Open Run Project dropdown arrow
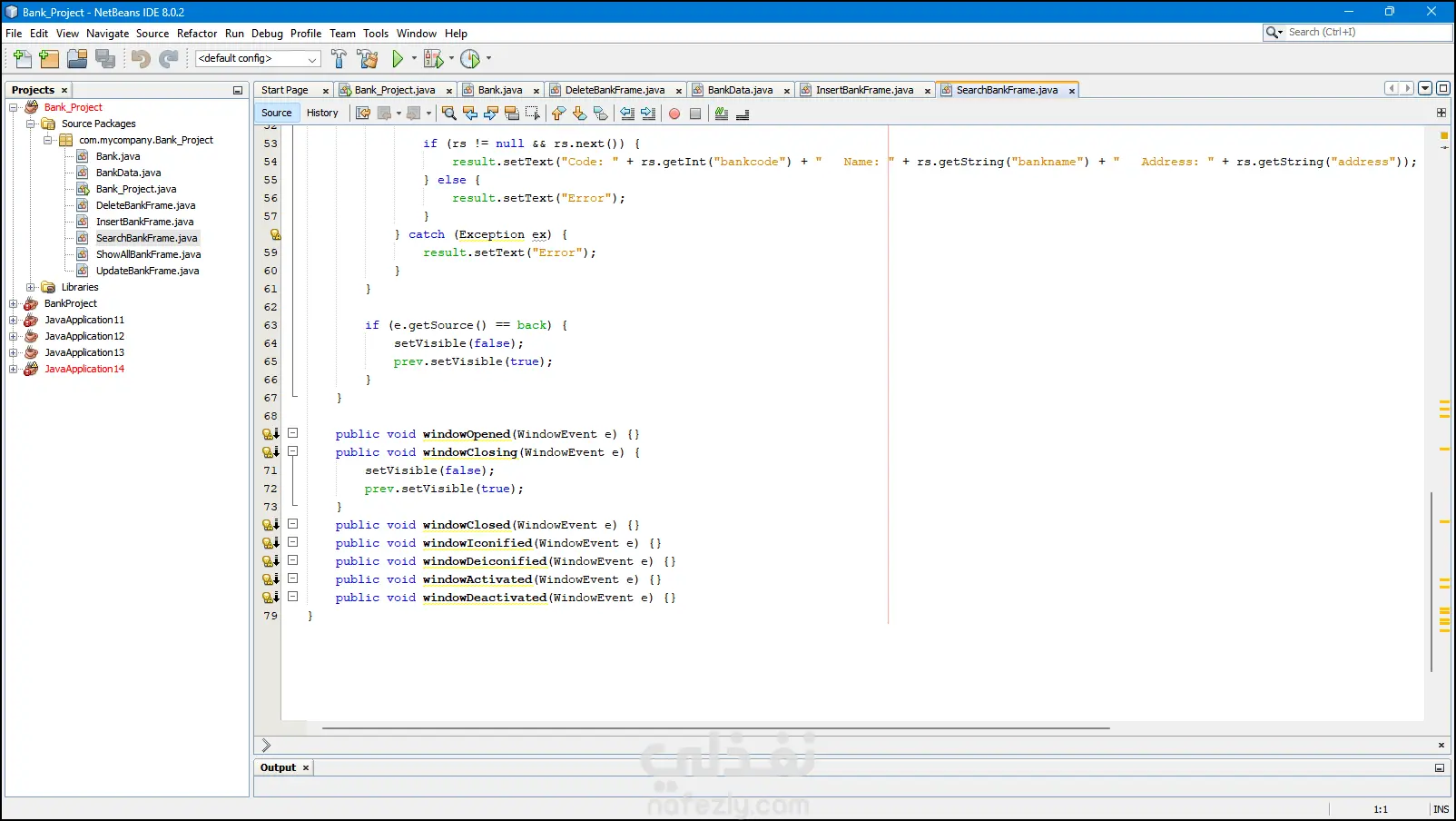Viewport: 1456px width, 821px height. [x=414, y=59]
